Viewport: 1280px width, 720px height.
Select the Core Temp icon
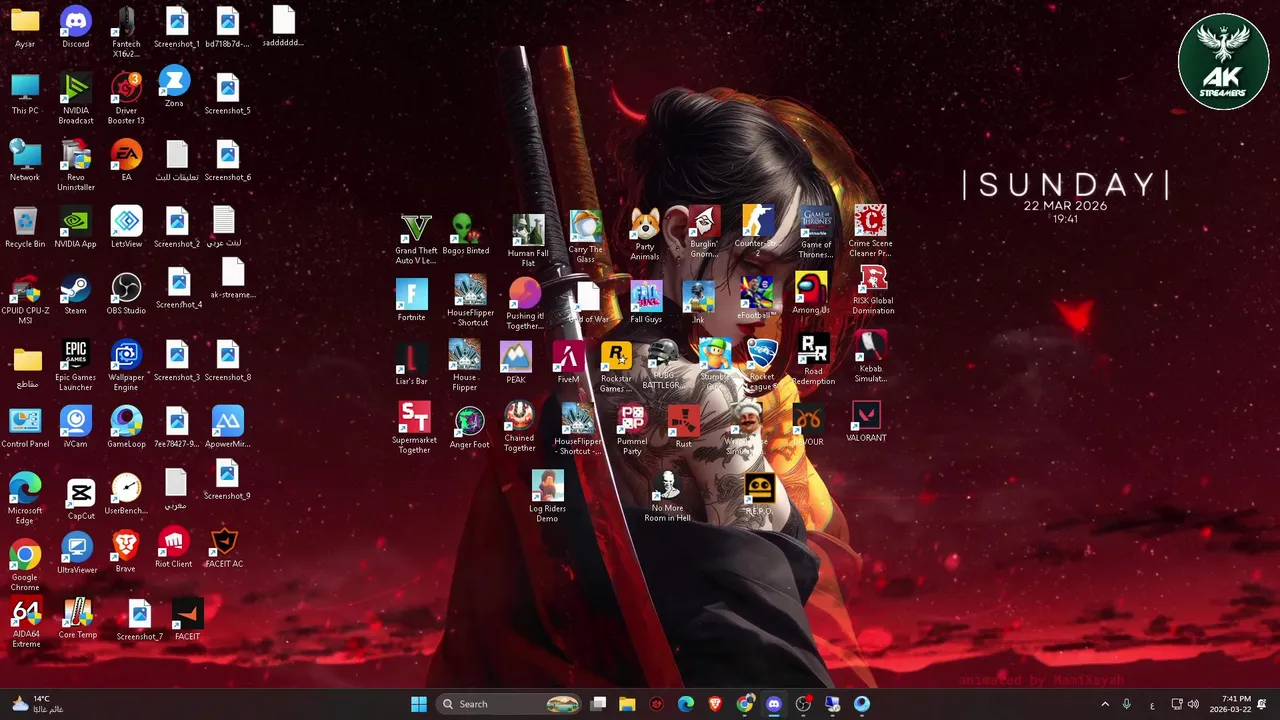click(77, 619)
